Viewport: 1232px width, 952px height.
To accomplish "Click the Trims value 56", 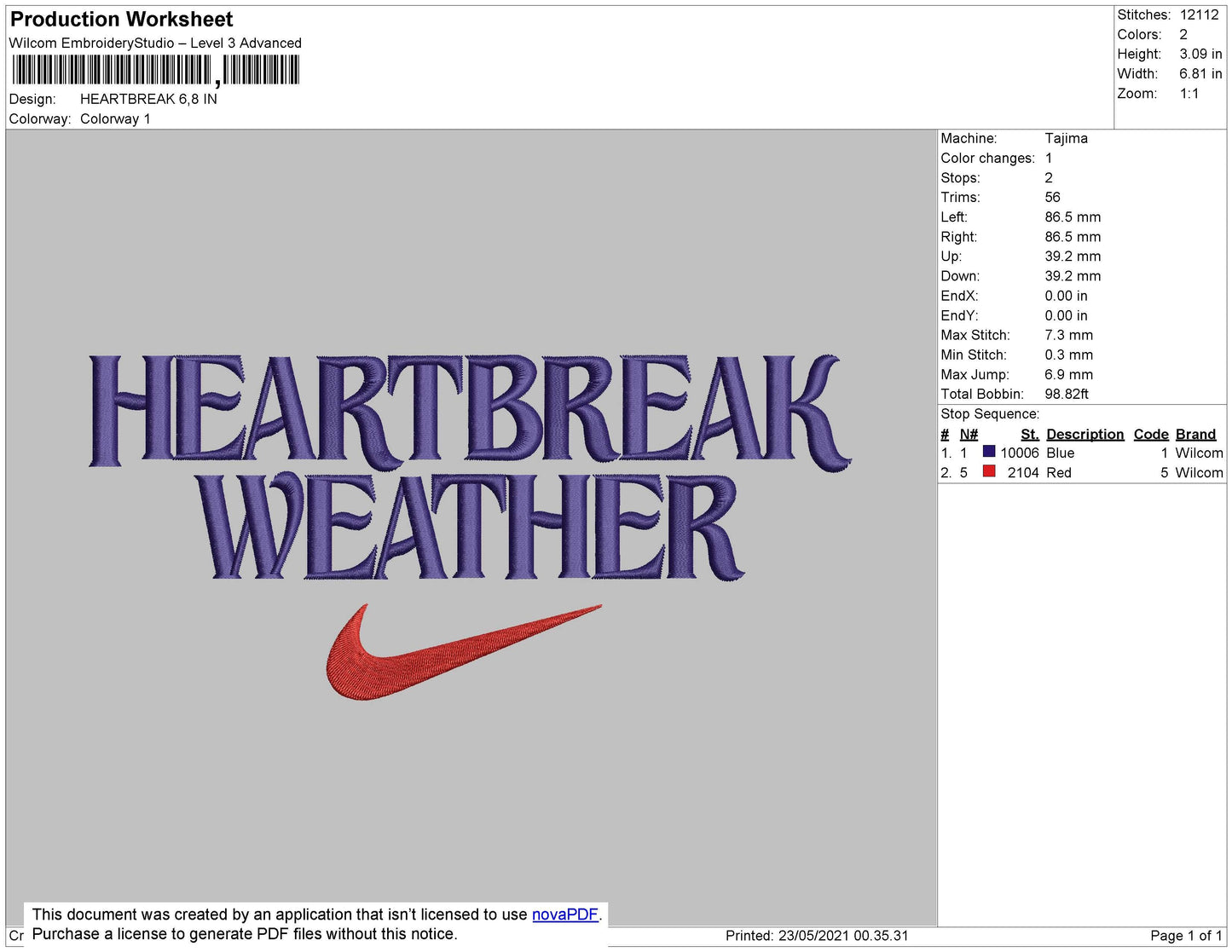I will pyautogui.click(x=1053, y=197).
